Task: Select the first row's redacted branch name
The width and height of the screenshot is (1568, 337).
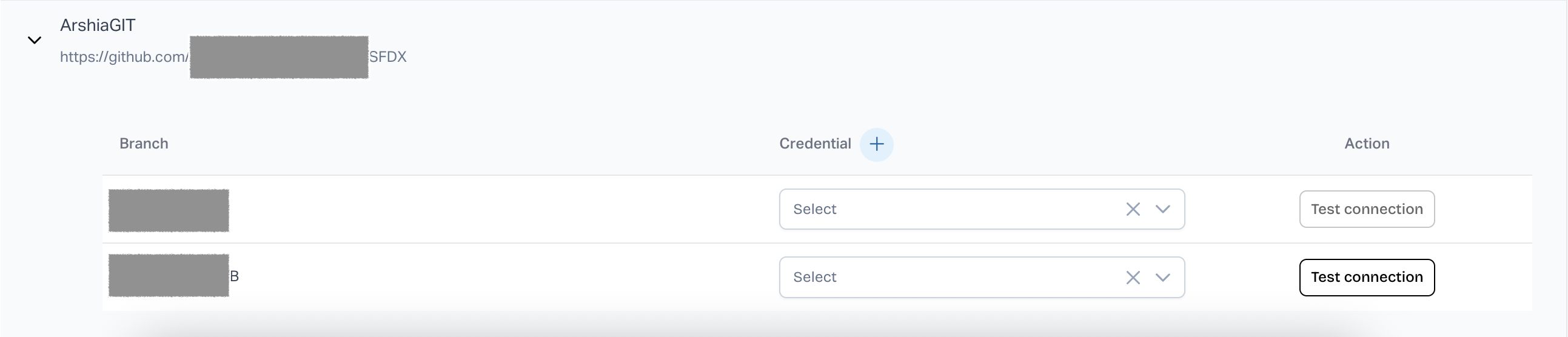Action: [x=169, y=210]
